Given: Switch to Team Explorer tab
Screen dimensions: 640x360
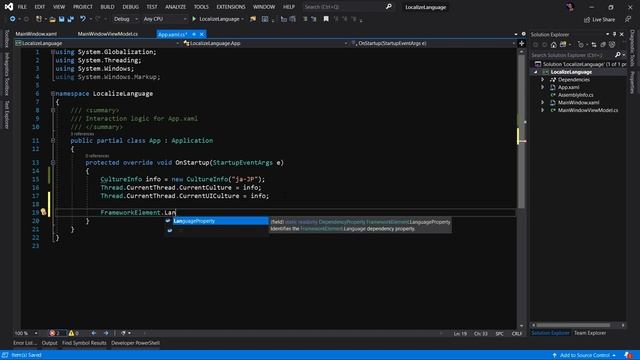Looking at the screenshot, I should (590, 333).
